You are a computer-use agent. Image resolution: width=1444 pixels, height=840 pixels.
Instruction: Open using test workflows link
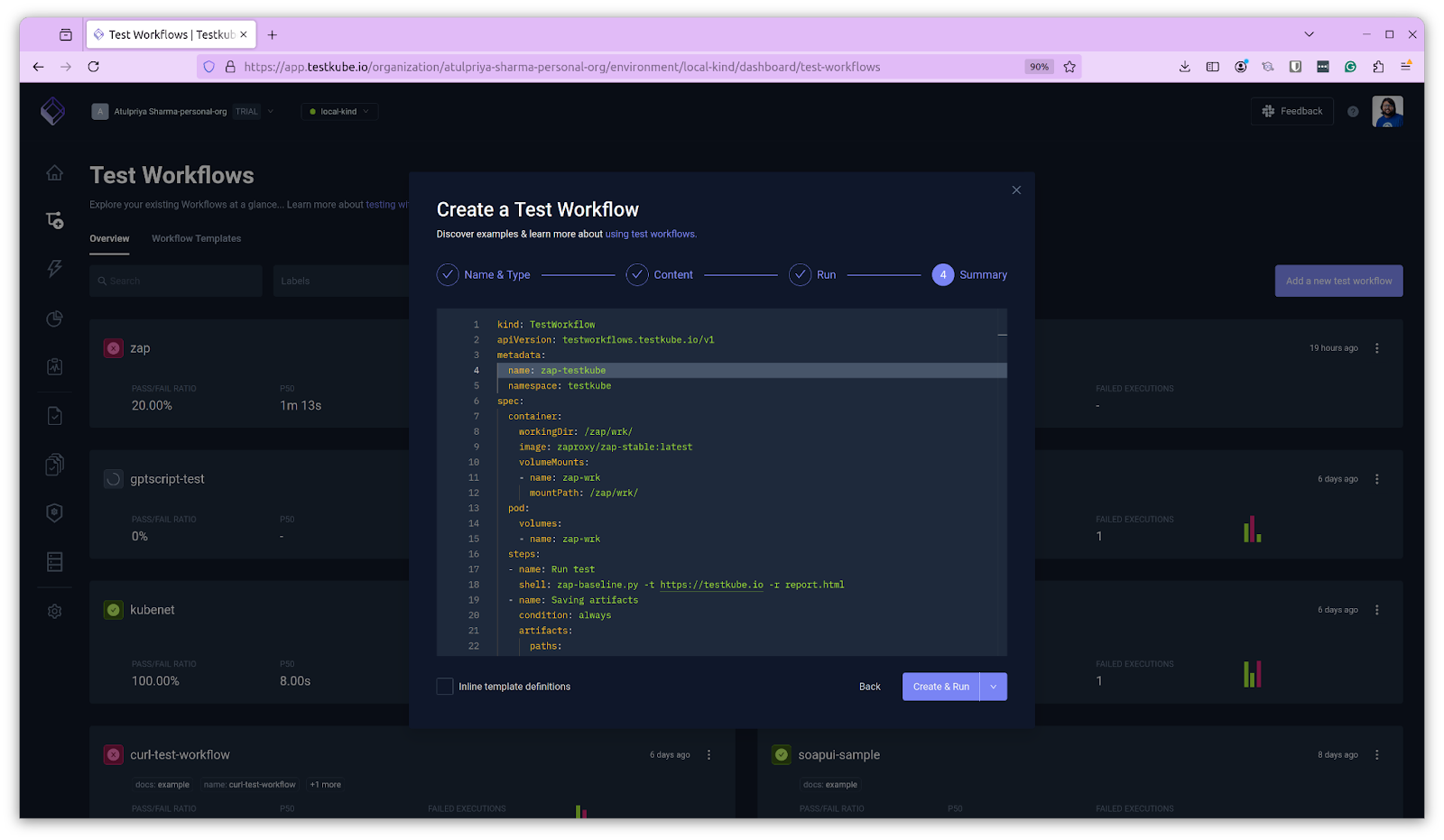click(x=651, y=235)
